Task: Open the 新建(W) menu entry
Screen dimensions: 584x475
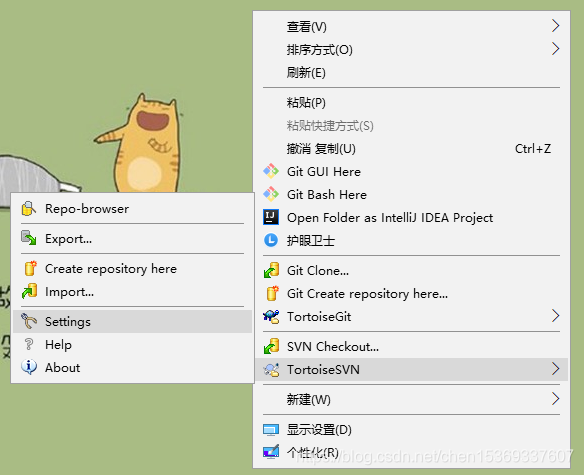Action: 411,399
